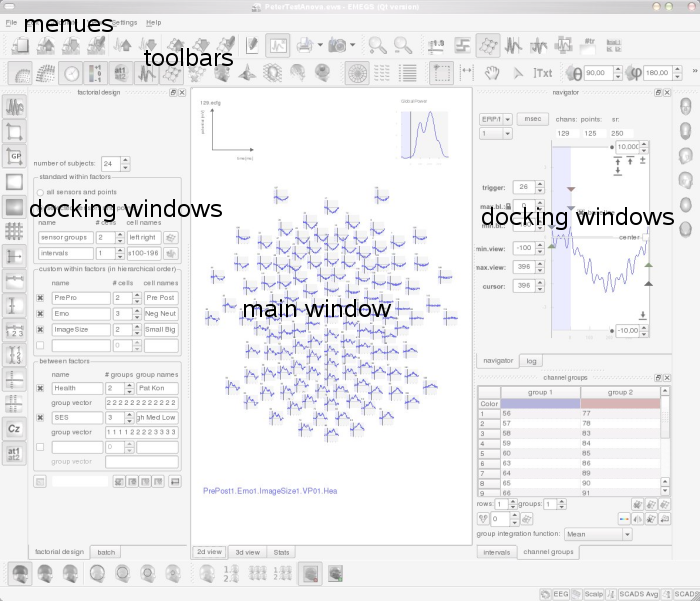Screen dimensions: 700x601
Task: Open the ERP/t dropdown in navigator
Action: pos(495,118)
